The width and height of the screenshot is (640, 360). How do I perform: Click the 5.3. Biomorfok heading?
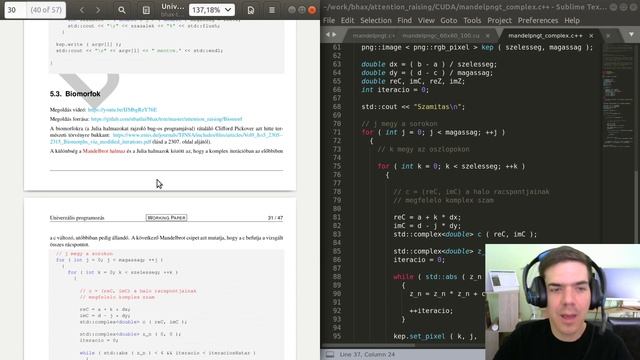pyautogui.click(x=75, y=94)
